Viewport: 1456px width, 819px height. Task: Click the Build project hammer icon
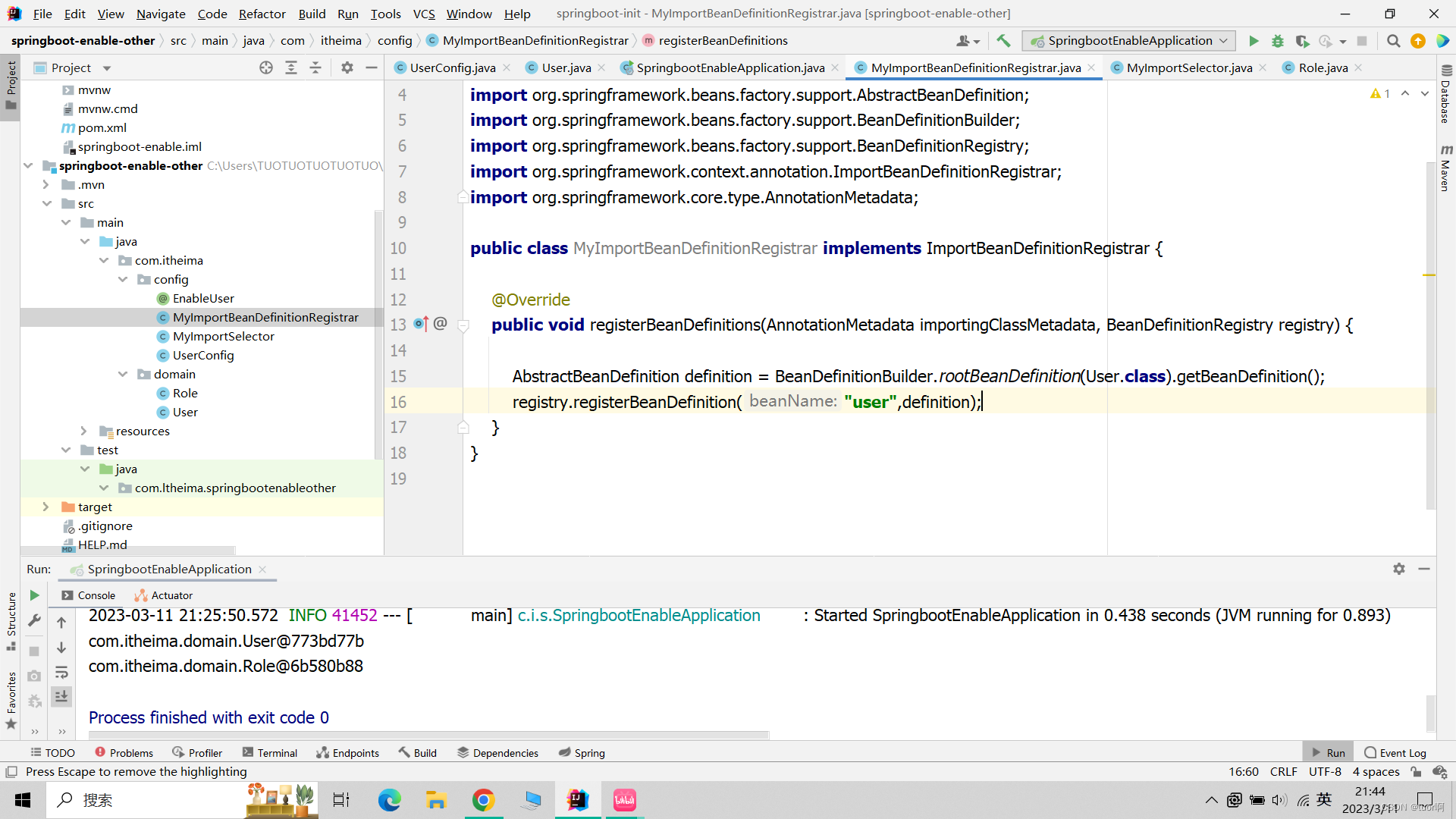pyautogui.click(x=1003, y=41)
